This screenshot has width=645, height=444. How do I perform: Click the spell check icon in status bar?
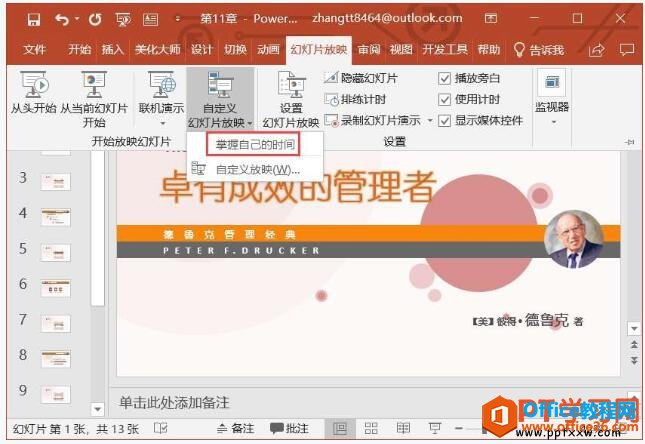tap(160, 428)
